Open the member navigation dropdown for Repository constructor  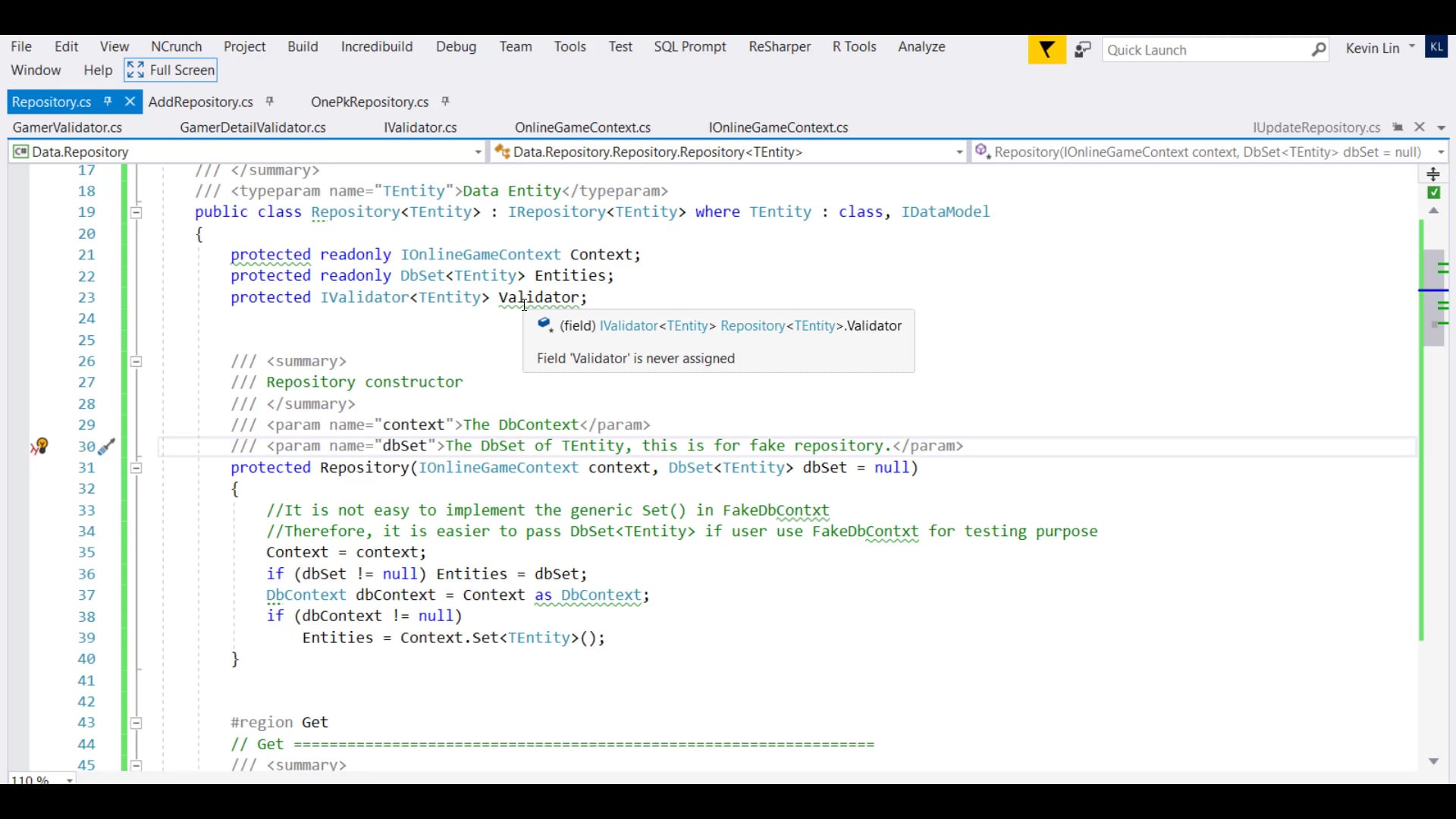coord(1440,152)
